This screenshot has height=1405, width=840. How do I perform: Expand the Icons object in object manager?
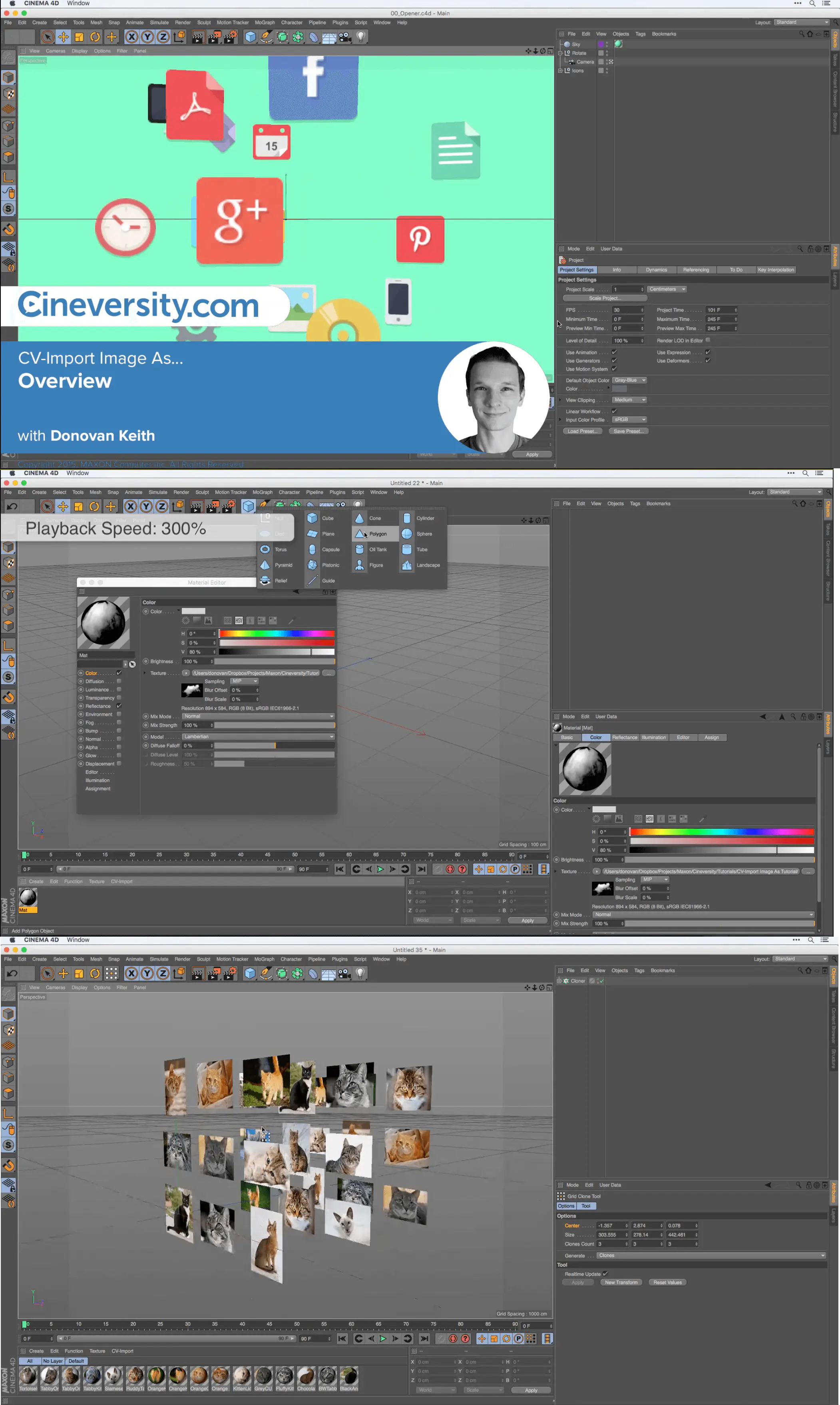coord(560,71)
